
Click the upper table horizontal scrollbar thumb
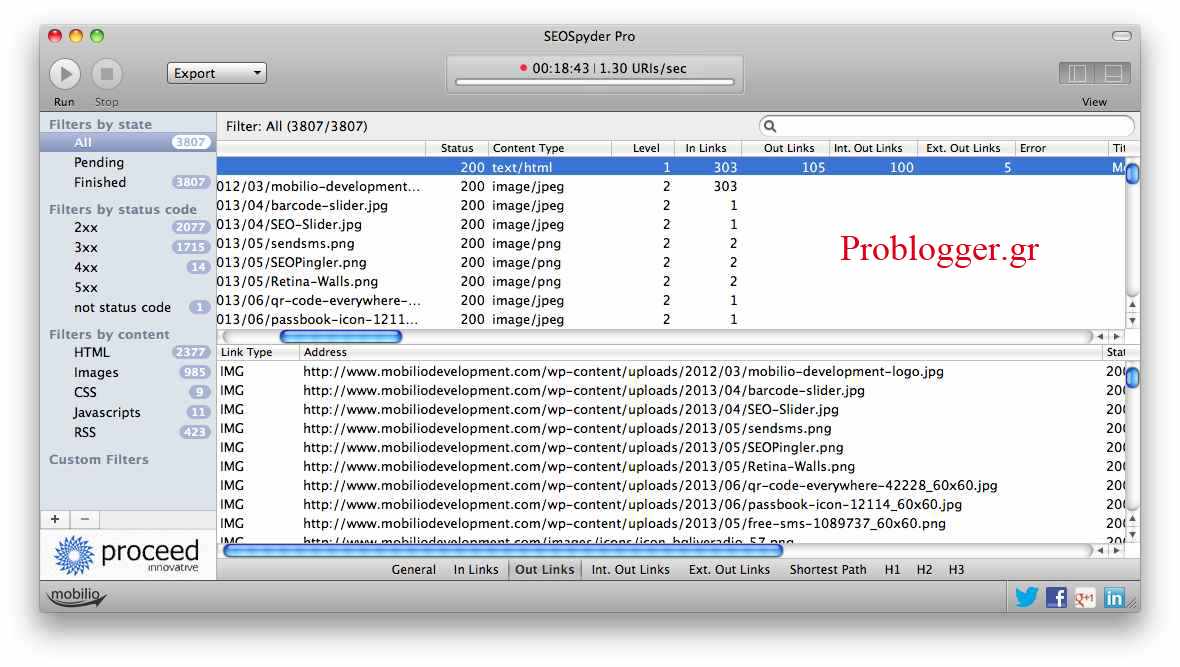341,337
